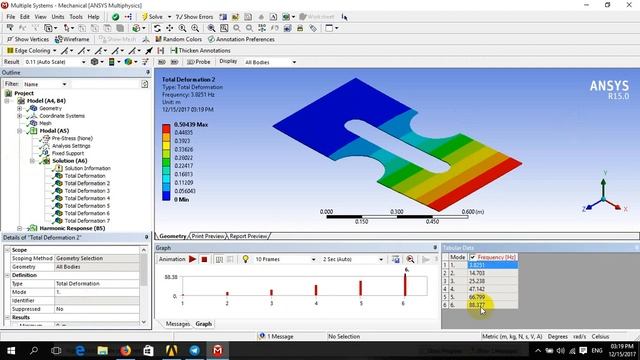
Task: Click the dark blue Min legend band
Action: pos(166,196)
